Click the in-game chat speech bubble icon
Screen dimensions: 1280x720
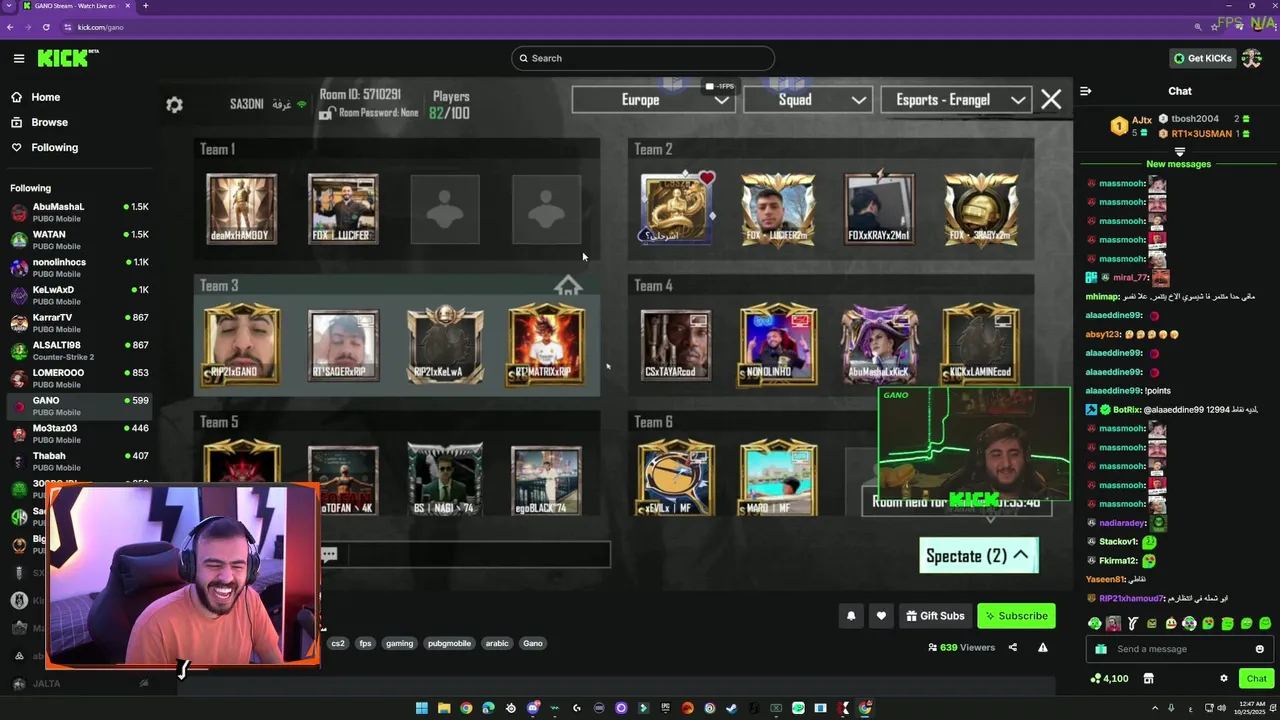pyautogui.click(x=329, y=553)
